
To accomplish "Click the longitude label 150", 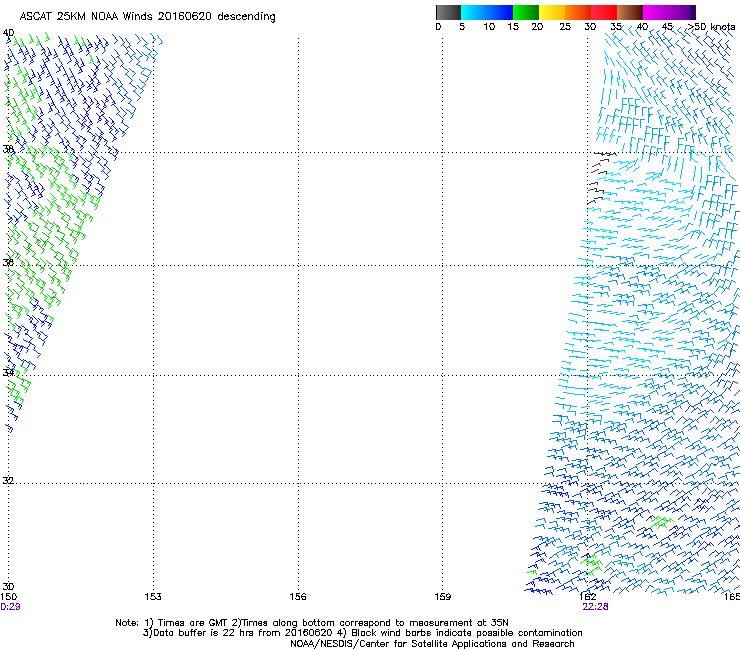I will tap(8, 597).
